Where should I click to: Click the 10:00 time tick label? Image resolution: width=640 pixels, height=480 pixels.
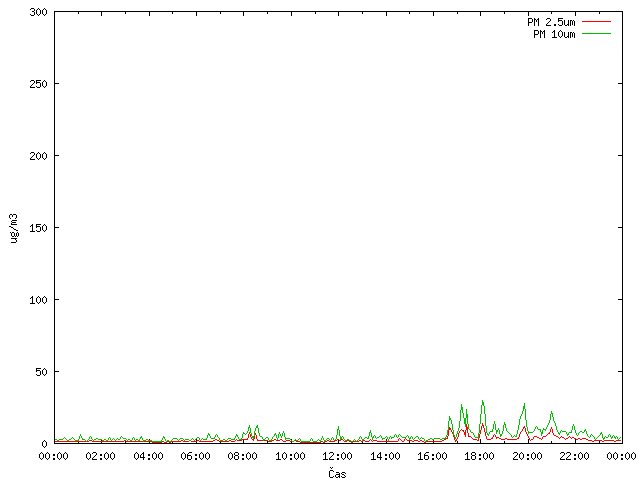click(x=290, y=456)
